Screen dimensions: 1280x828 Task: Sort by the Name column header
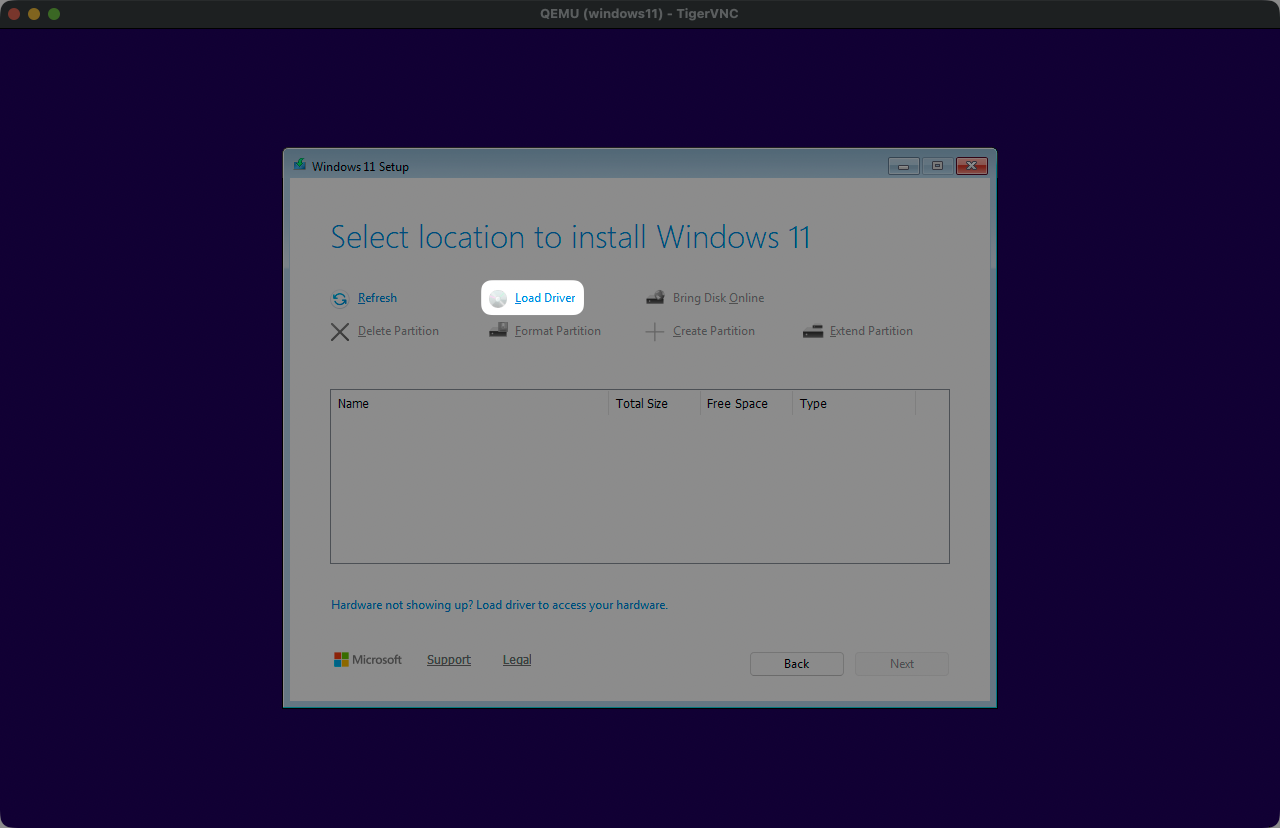pos(469,404)
